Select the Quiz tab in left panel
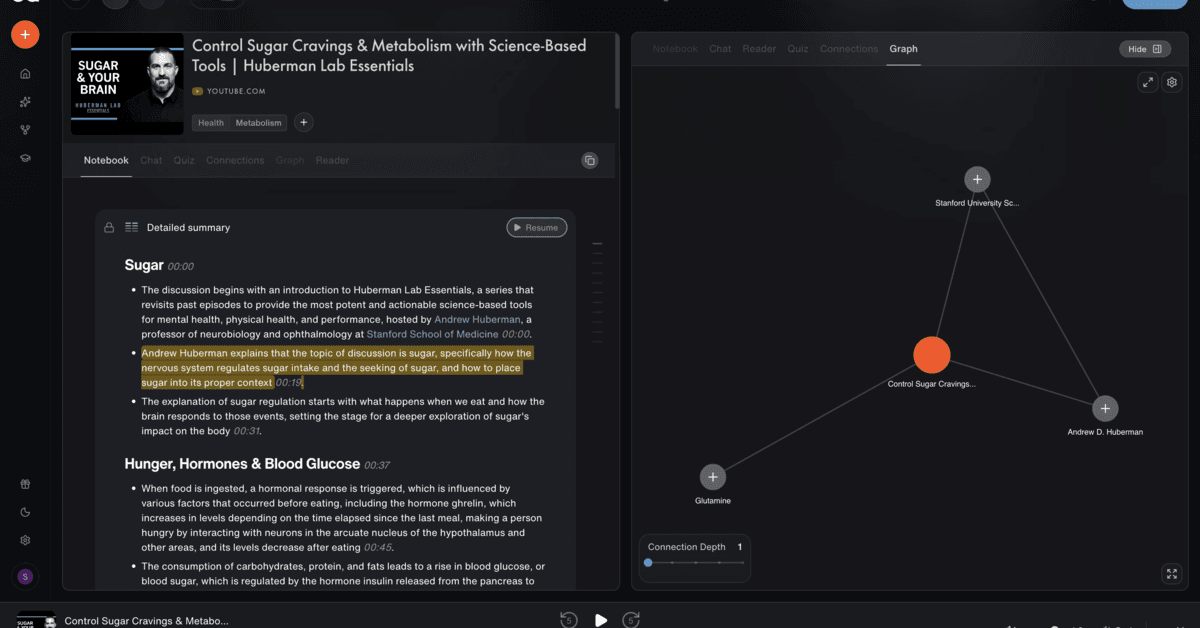 click(x=184, y=160)
